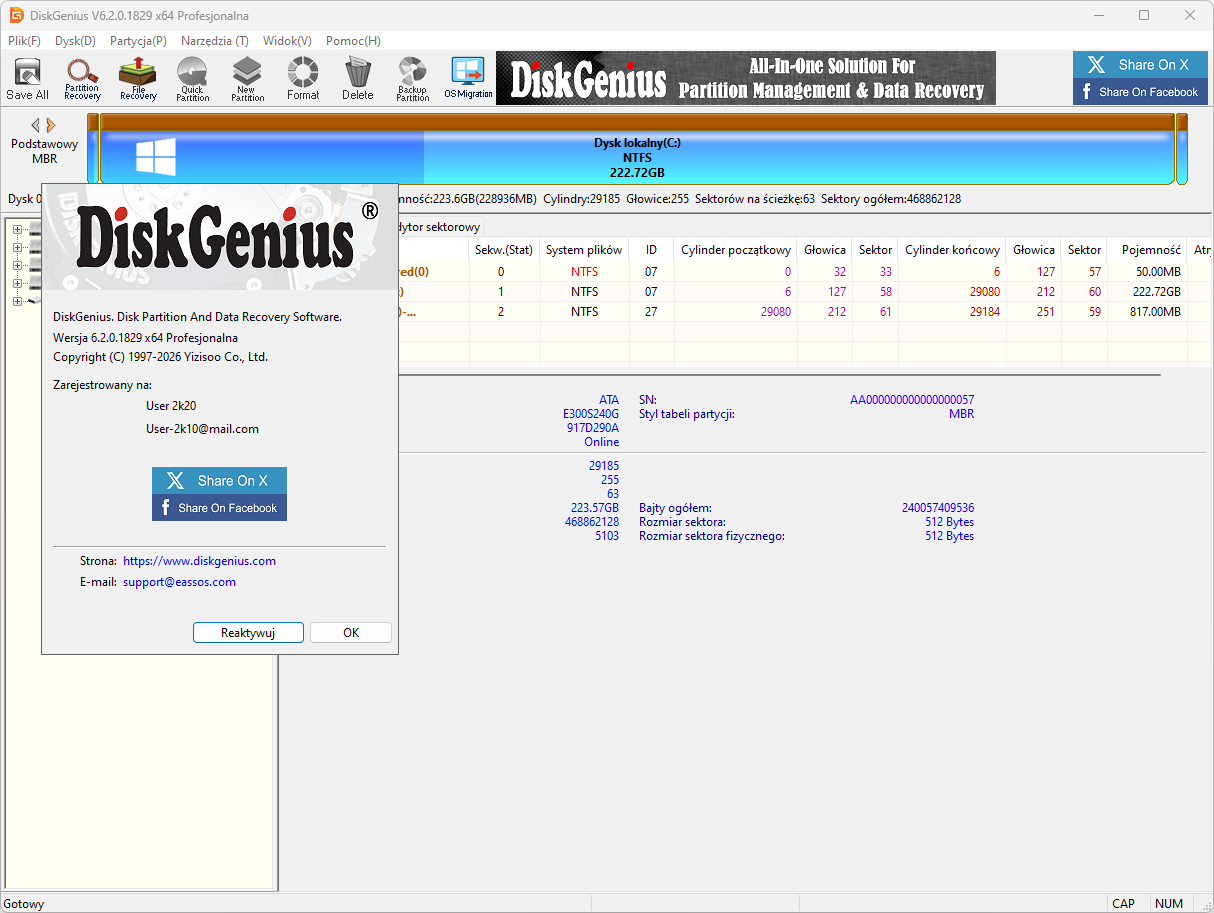1214x913 pixels.
Task: Open the https://www.diskgenius.com link
Action: pyautogui.click(x=199, y=561)
